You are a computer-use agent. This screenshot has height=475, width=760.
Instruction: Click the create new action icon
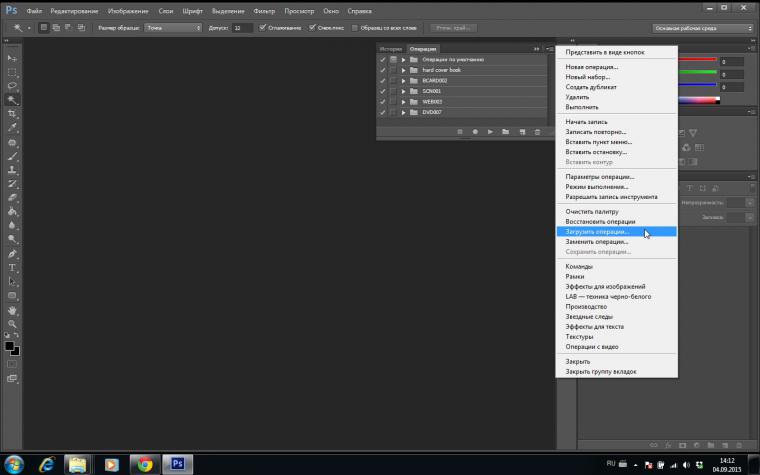pos(522,132)
